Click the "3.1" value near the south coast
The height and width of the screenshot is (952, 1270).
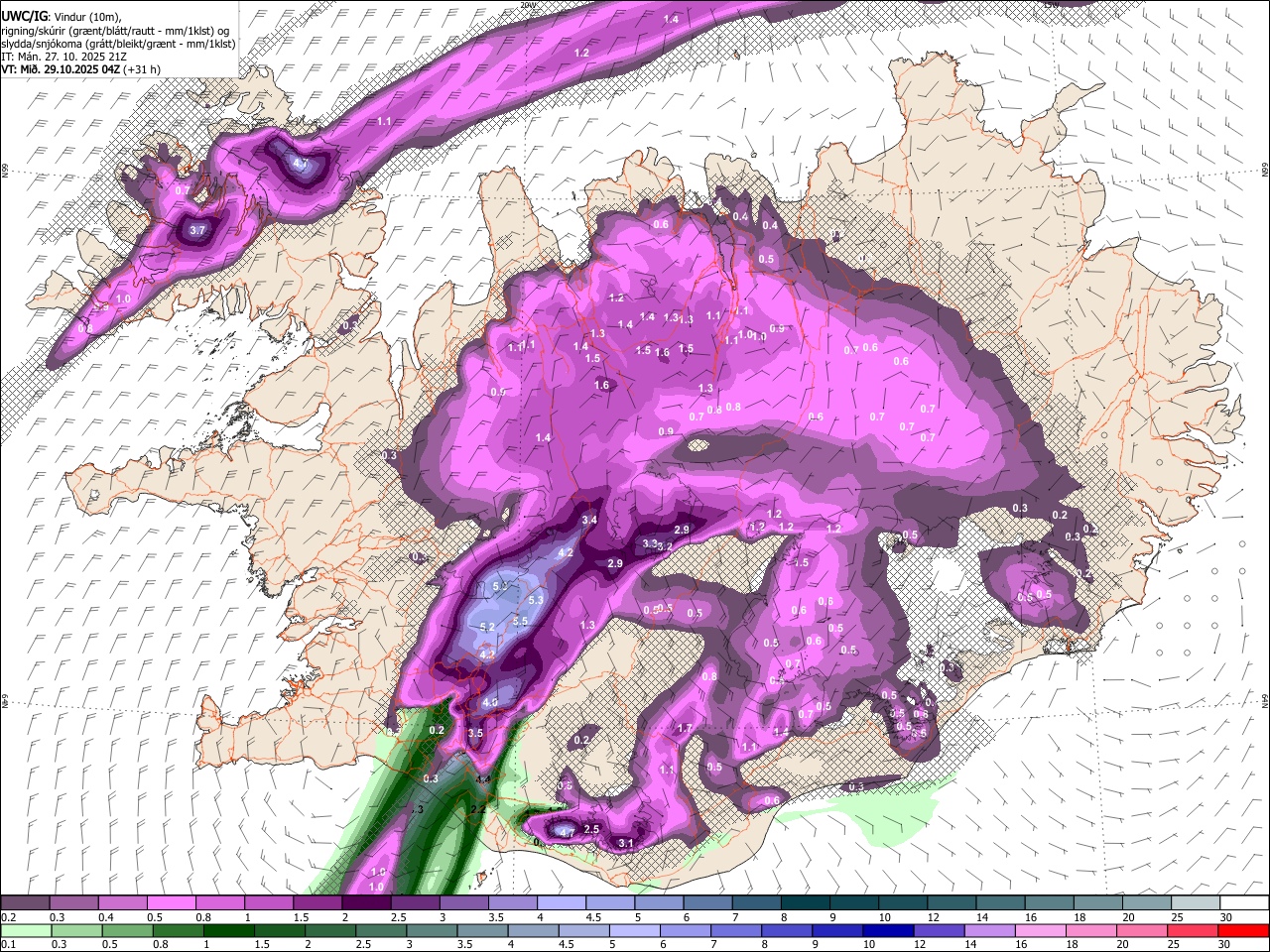click(626, 843)
